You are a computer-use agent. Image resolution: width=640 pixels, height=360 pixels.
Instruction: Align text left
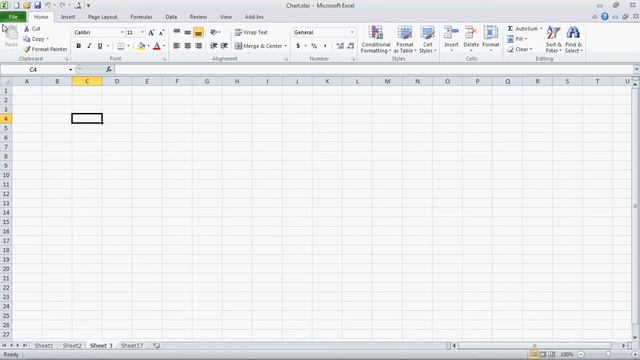point(177,46)
